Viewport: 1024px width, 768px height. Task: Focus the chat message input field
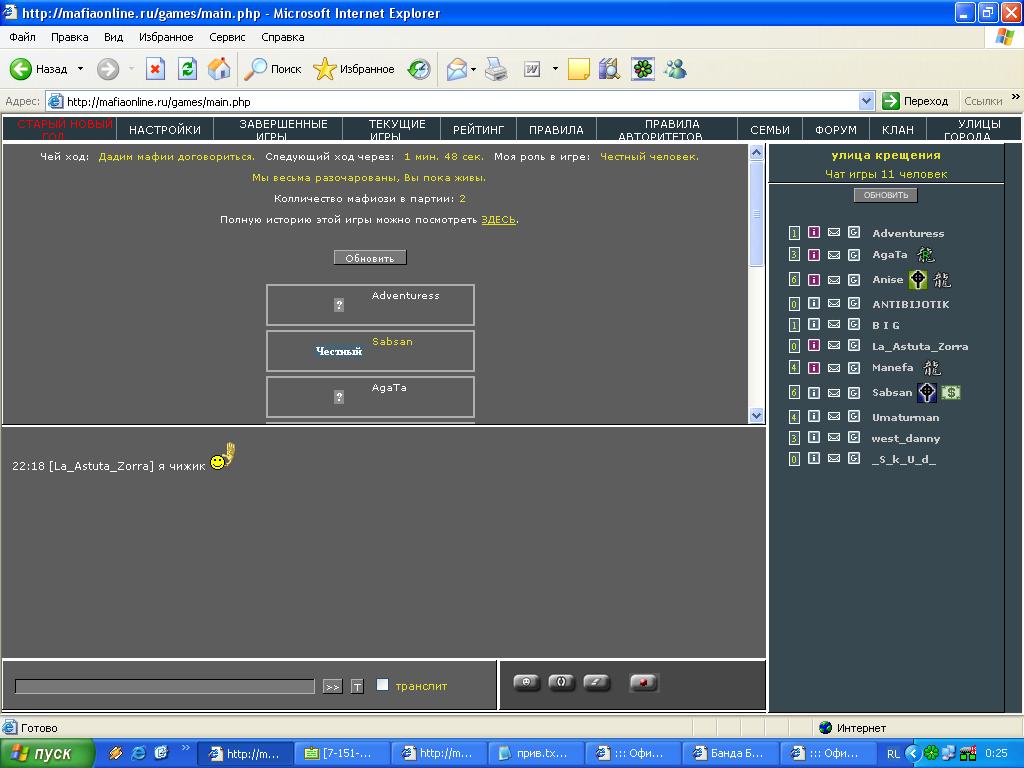coord(165,686)
